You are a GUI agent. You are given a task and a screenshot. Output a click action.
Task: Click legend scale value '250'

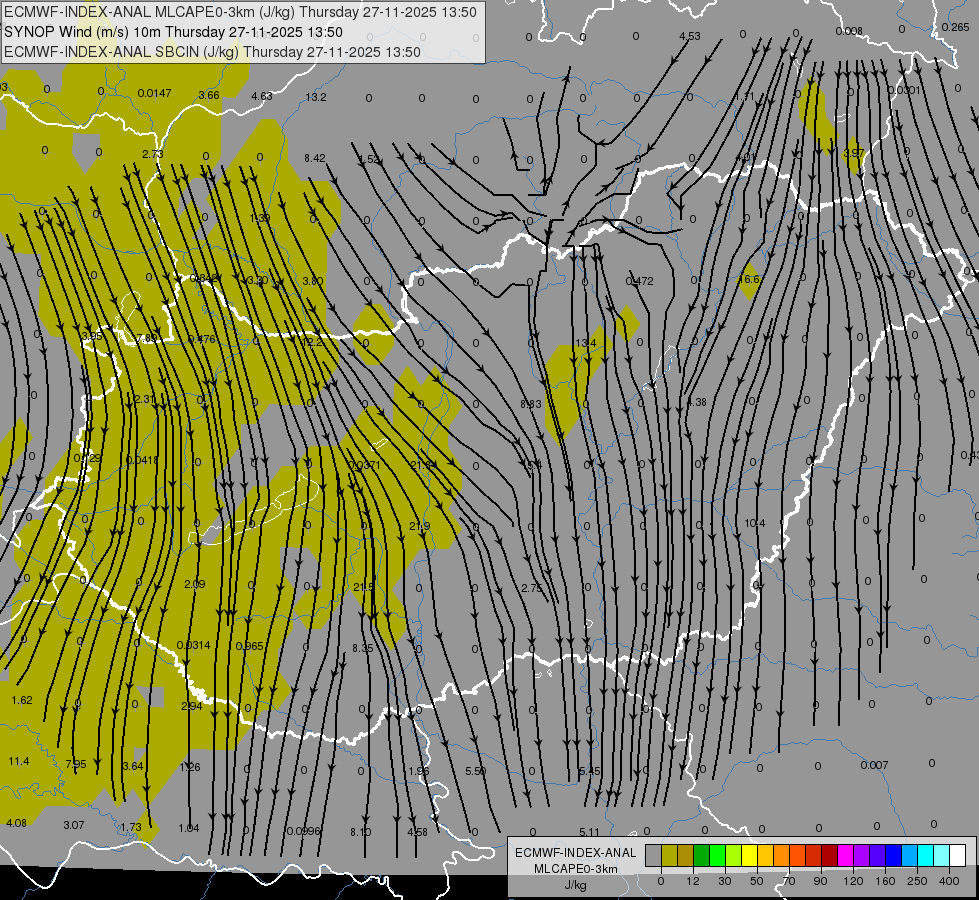(x=917, y=881)
